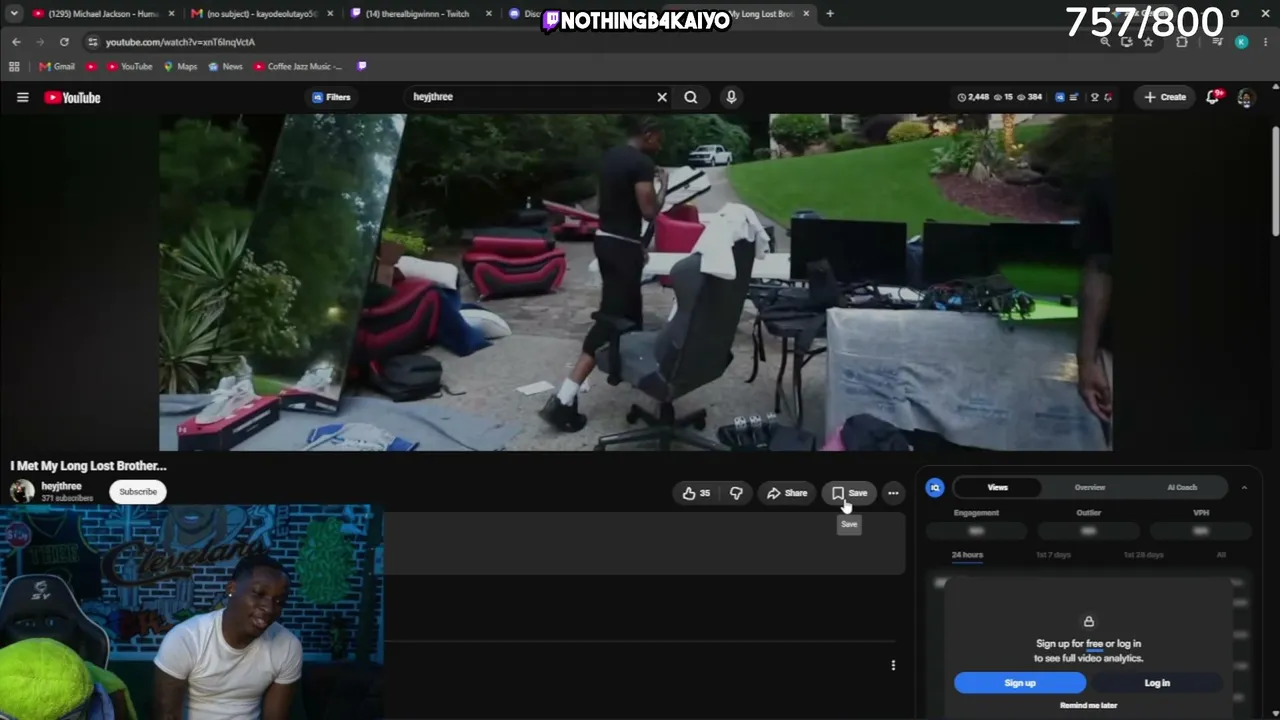Open the Chrome profile avatar
The image size is (1280, 720).
pos(1241,42)
